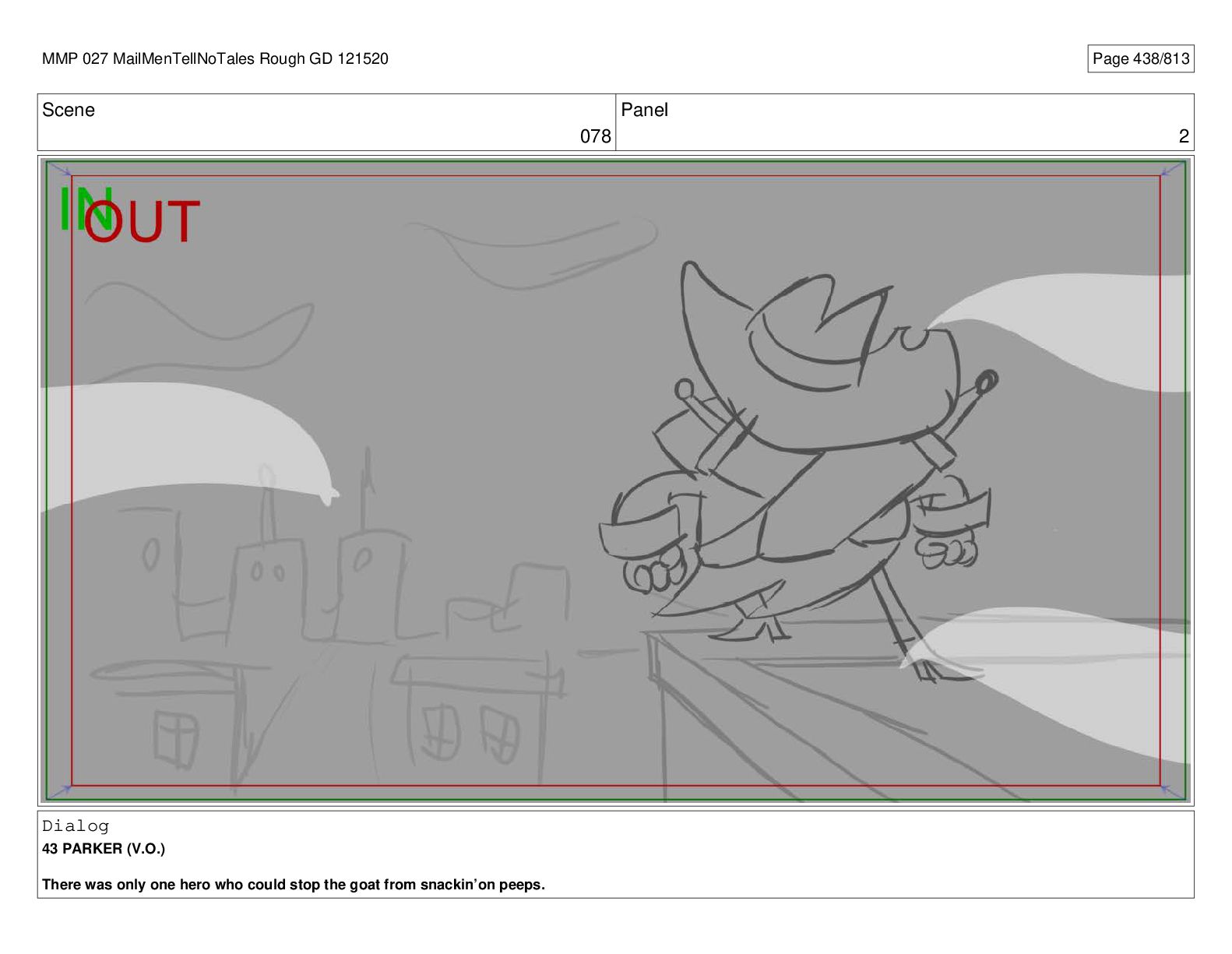Click the scene number 078
This screenshot has height=954, width=1232.
pyautogui.click(x=595, y=136)
